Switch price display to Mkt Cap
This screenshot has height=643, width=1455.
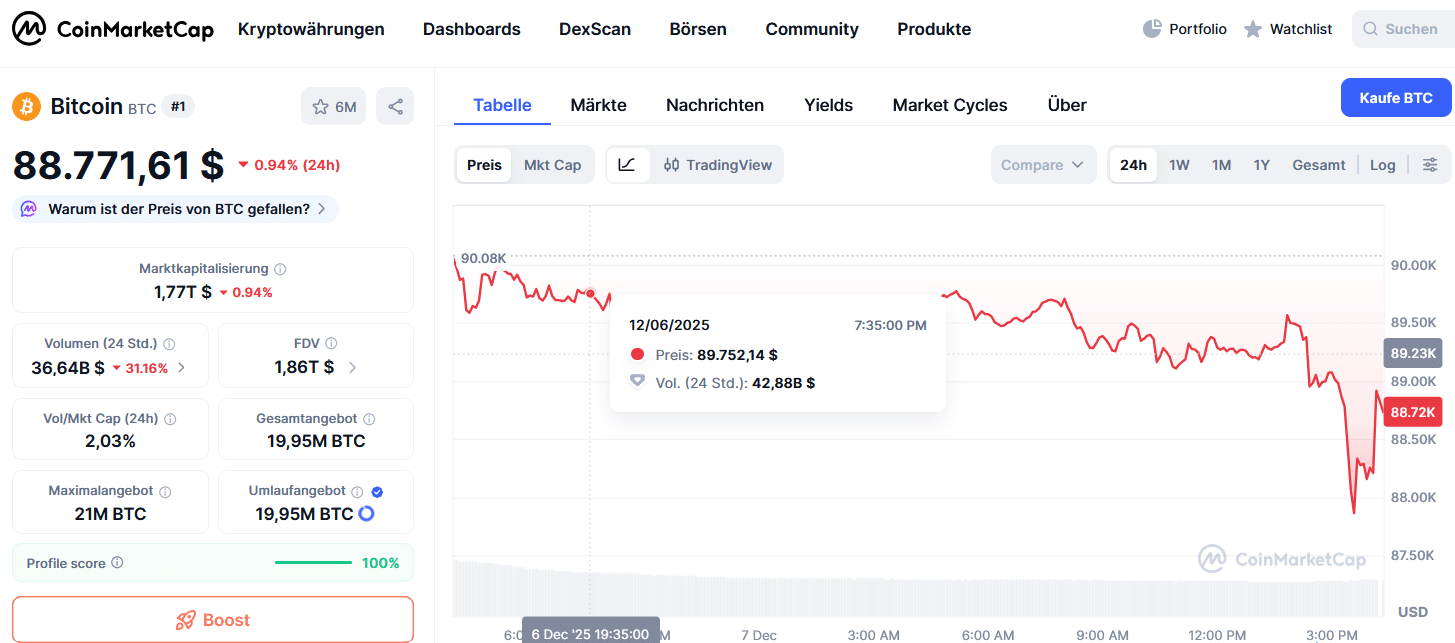tap(553, 164)
